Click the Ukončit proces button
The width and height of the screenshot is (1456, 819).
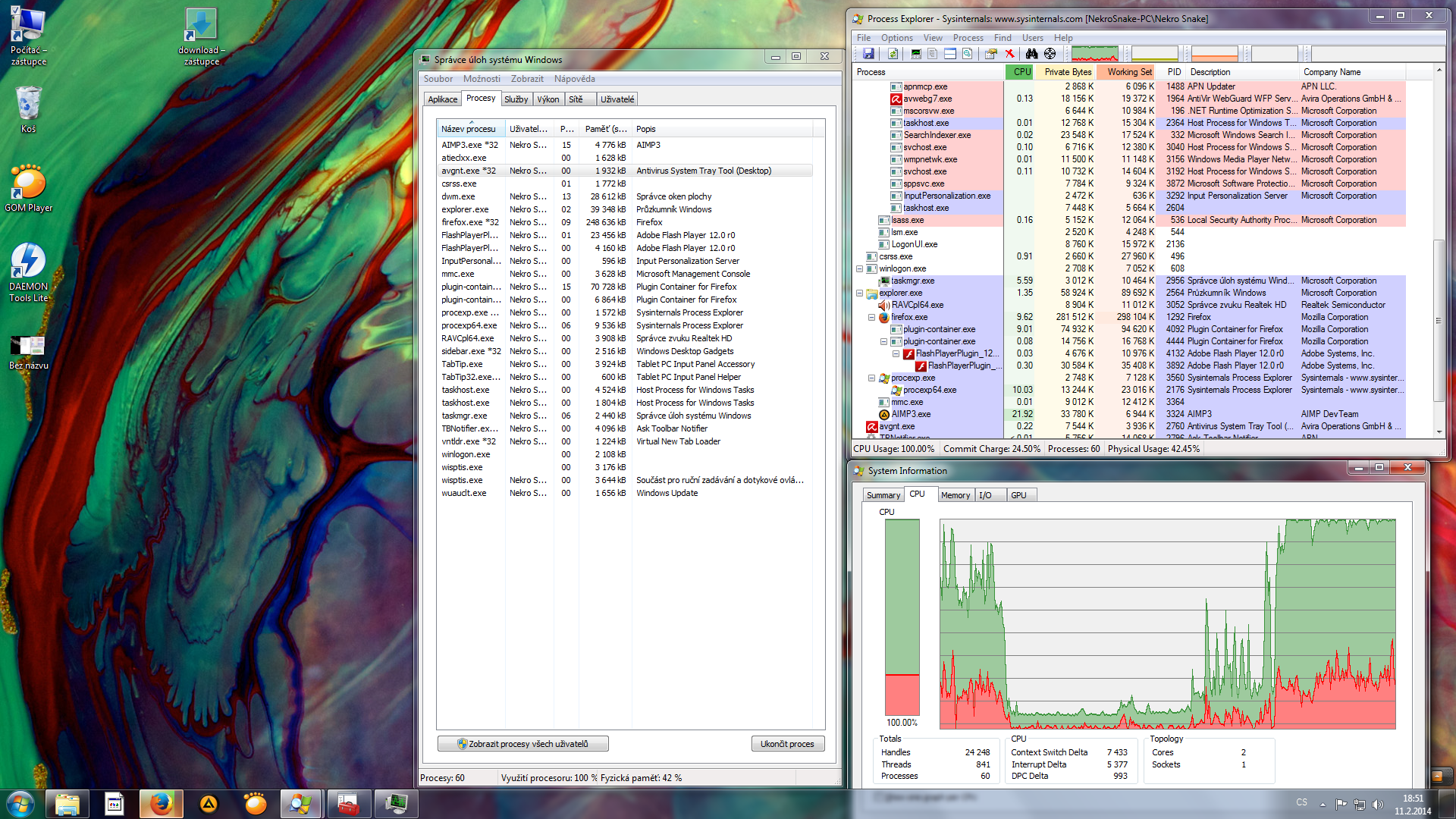pyautogui.click(x=787, y=744)
